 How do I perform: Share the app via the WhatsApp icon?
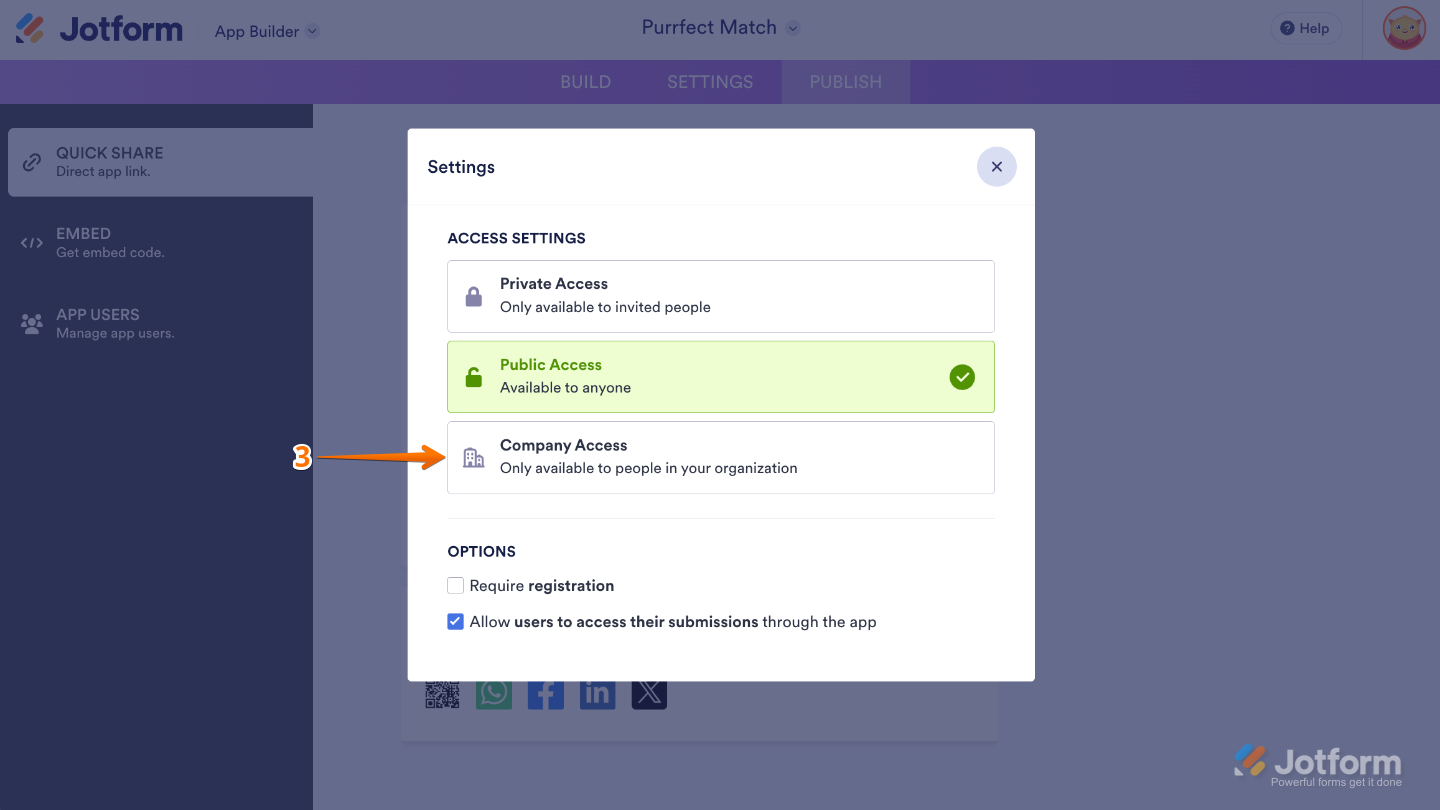click(x=494, y=691)
